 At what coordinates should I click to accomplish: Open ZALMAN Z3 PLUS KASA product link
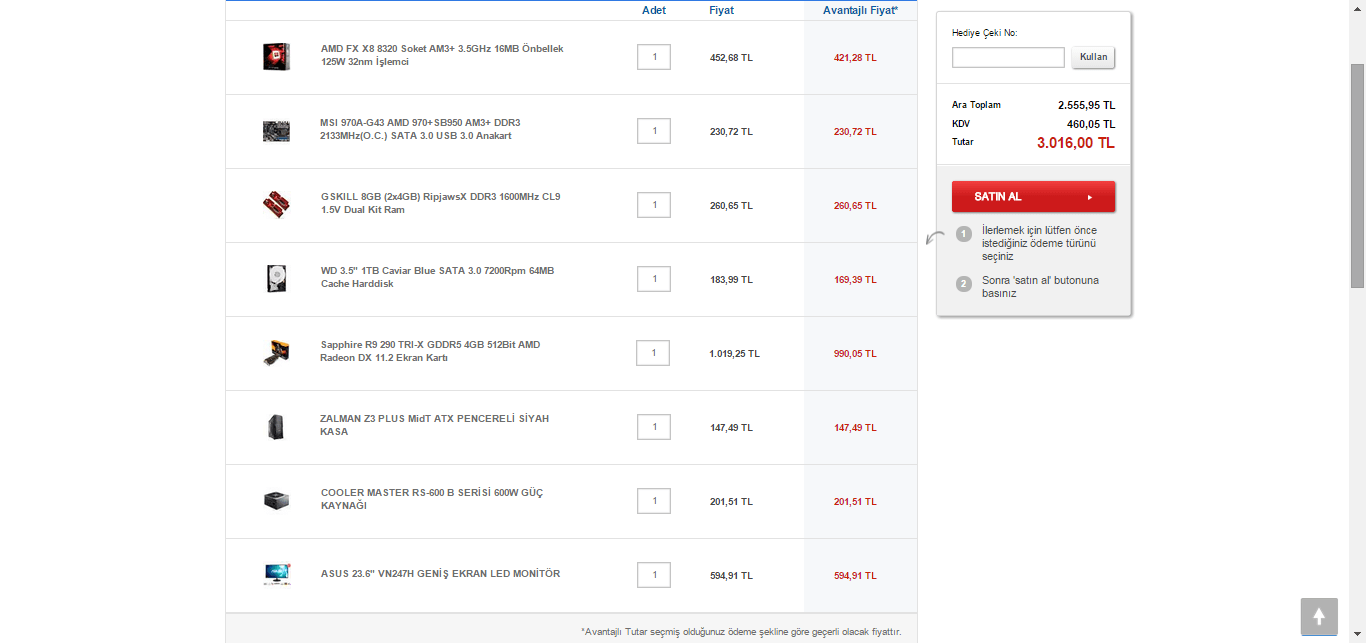point(435,425)
